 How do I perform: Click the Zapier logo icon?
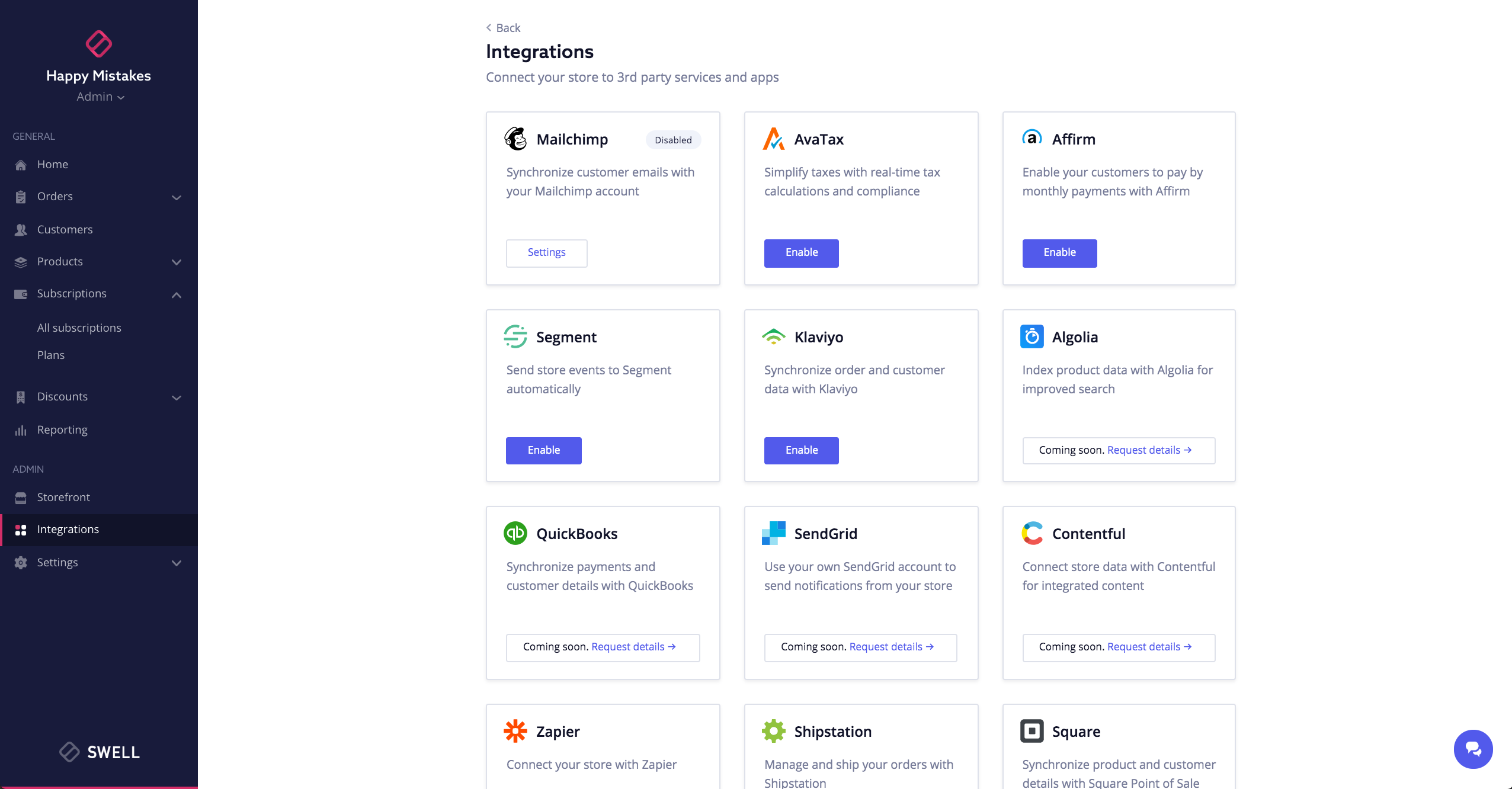point(515,730)
